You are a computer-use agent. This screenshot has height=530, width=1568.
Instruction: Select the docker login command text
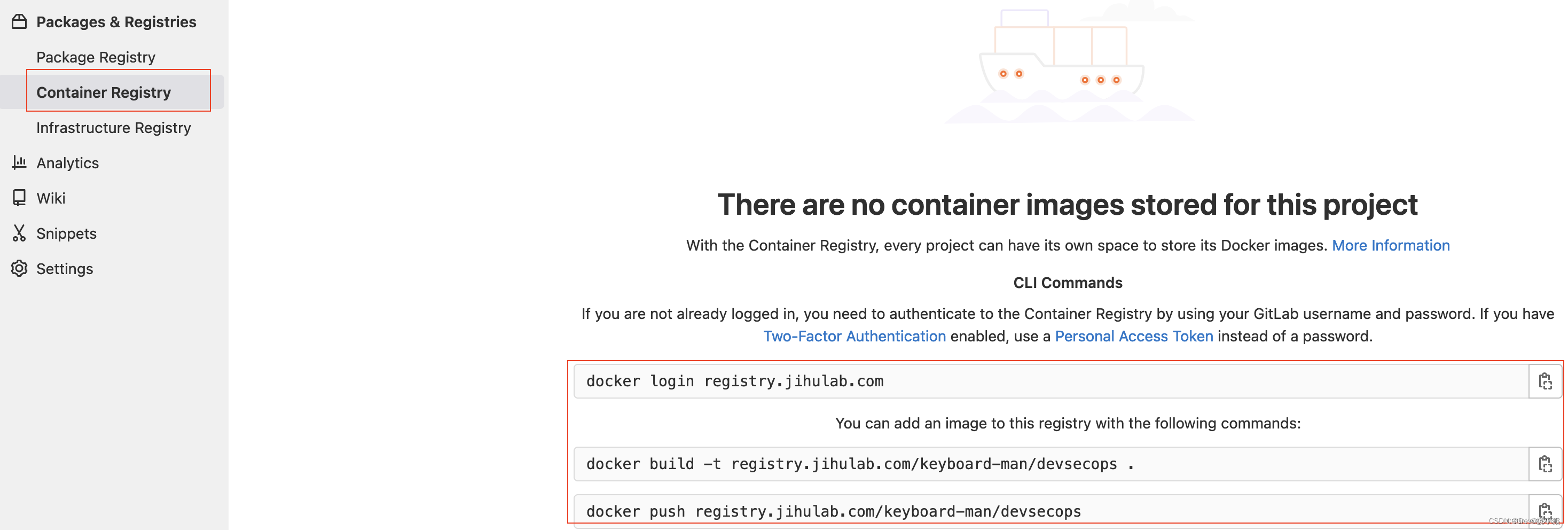click(735, 381)
